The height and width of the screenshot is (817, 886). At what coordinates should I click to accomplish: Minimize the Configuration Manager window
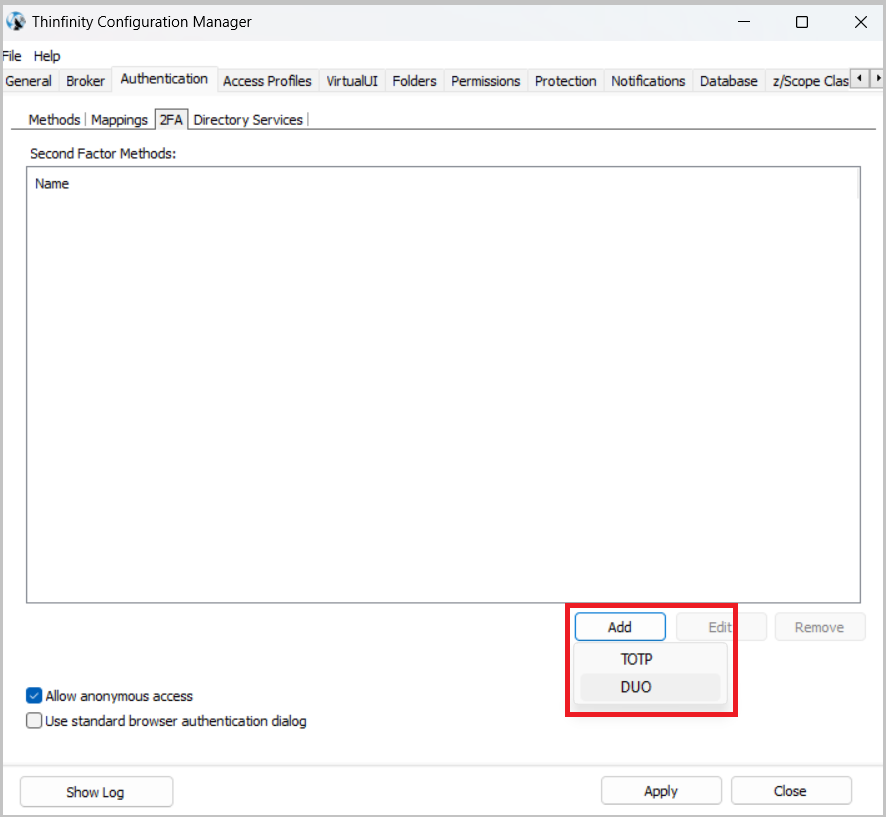[744, 21]
